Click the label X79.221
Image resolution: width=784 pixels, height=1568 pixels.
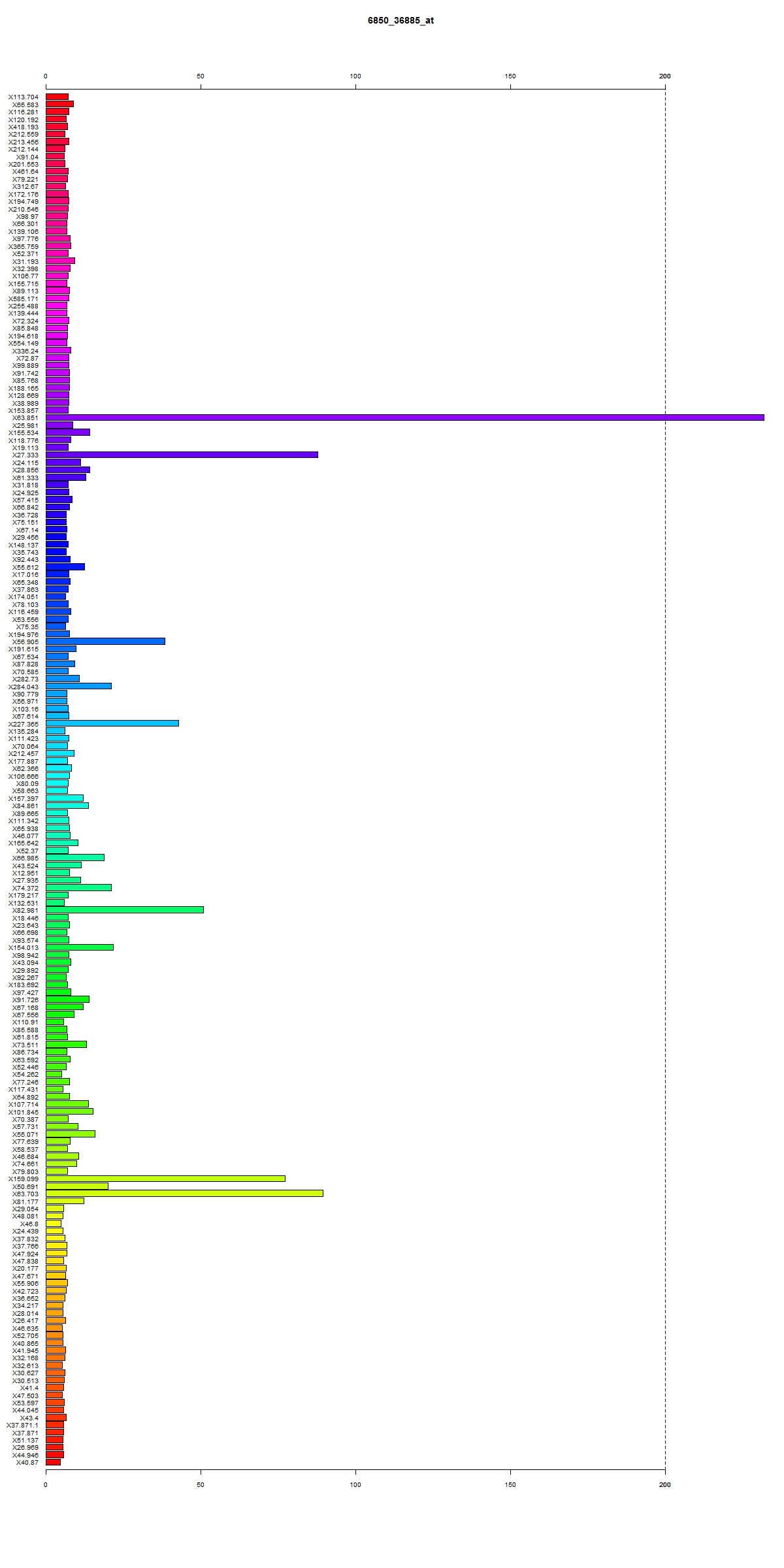25,179
